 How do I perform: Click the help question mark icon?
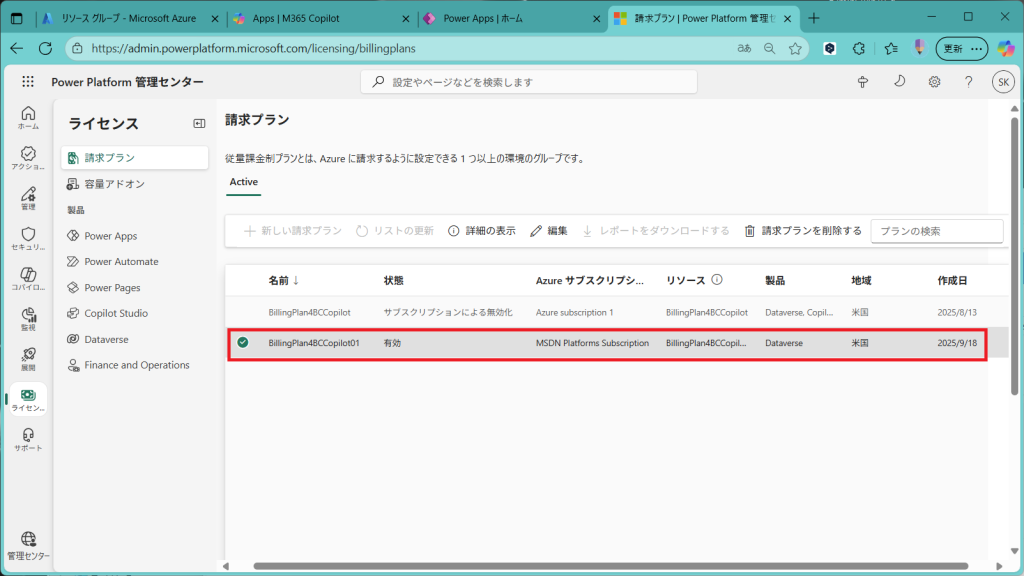pyautogui.click(x=968, y=82)
